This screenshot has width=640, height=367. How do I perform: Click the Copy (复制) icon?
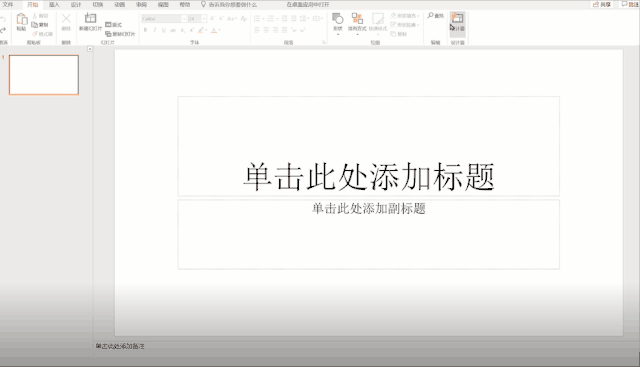click(x=35, y=25)
